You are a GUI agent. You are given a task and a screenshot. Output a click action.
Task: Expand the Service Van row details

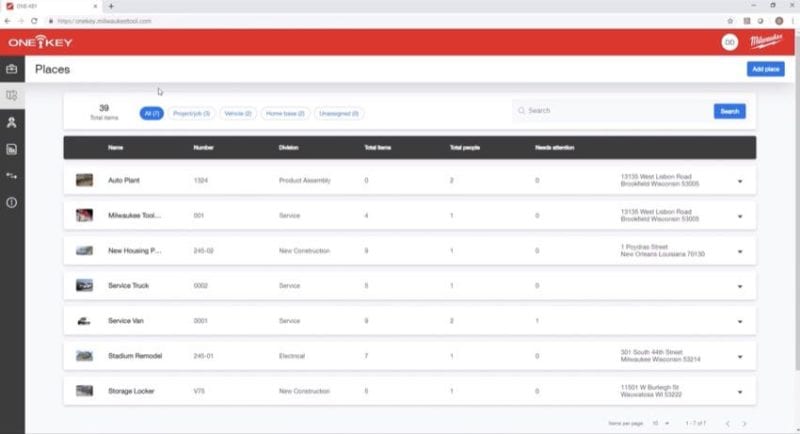[x=740, y=321]
